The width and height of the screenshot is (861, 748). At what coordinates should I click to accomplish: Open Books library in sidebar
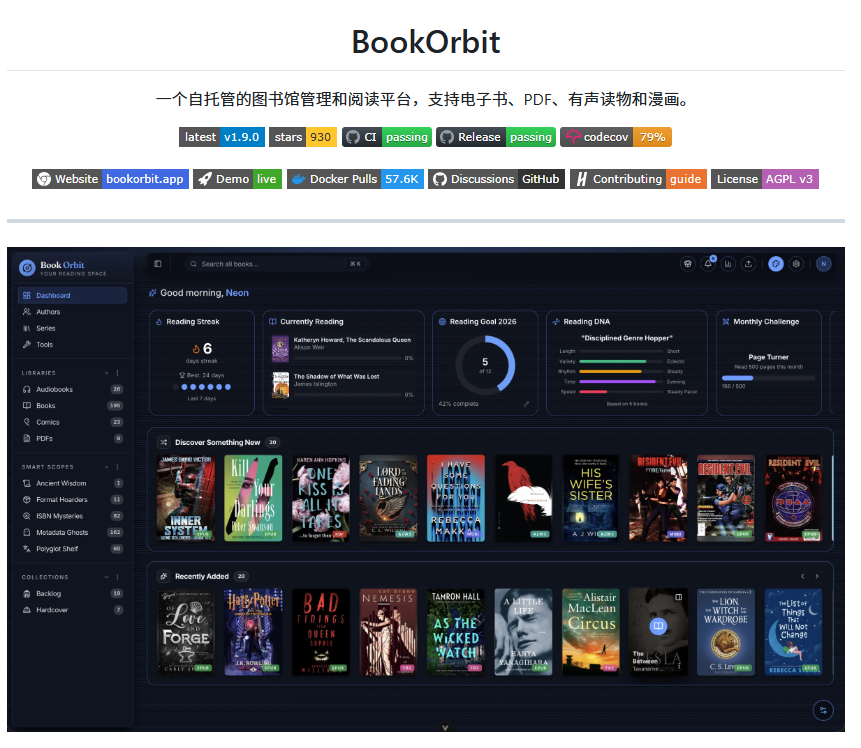click(72, 406)
